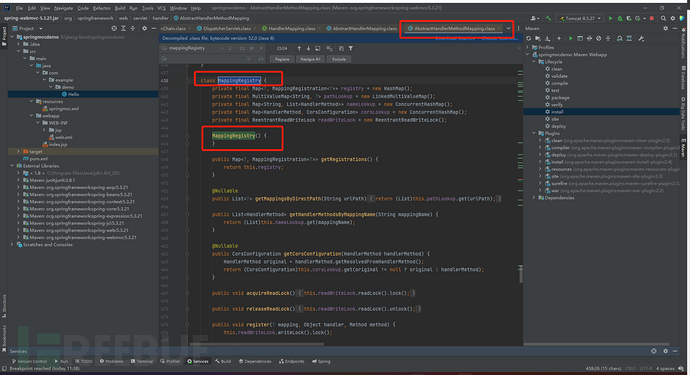Open the Refactor menu

[101, 8]
